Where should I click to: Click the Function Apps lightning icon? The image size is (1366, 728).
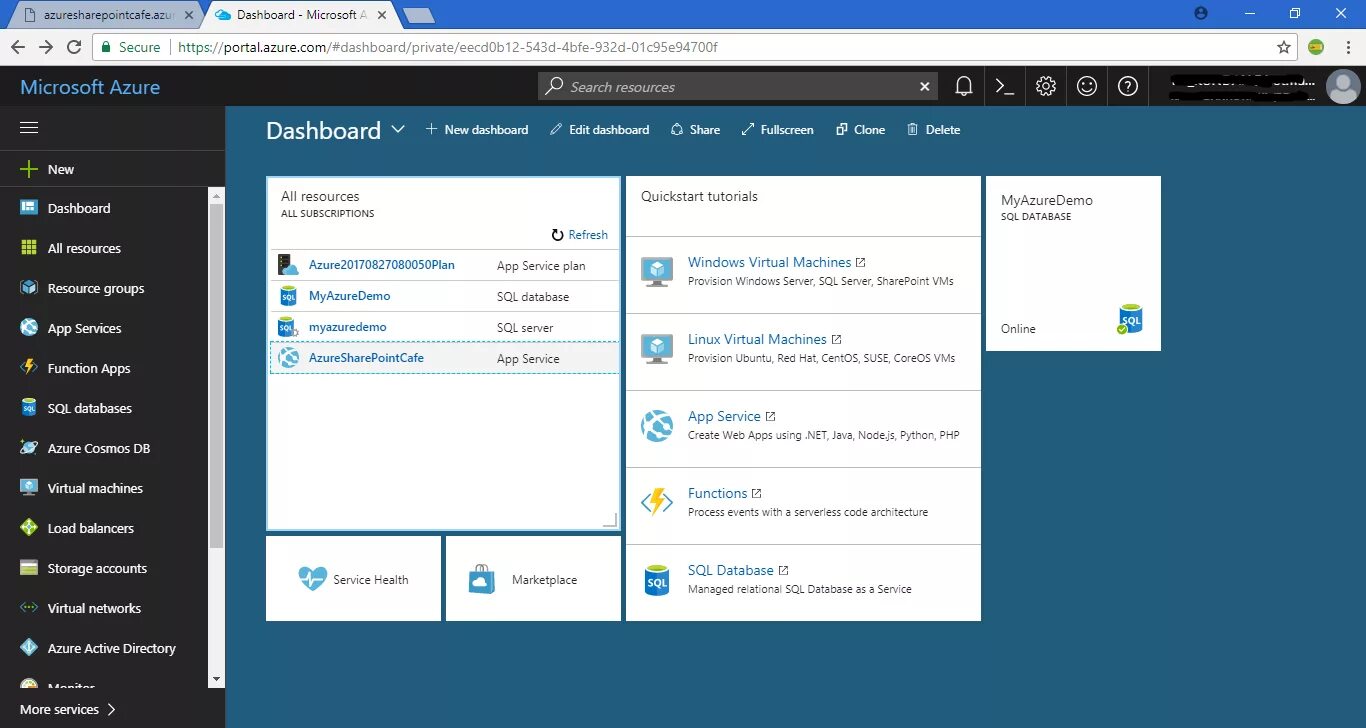point(29,368)
